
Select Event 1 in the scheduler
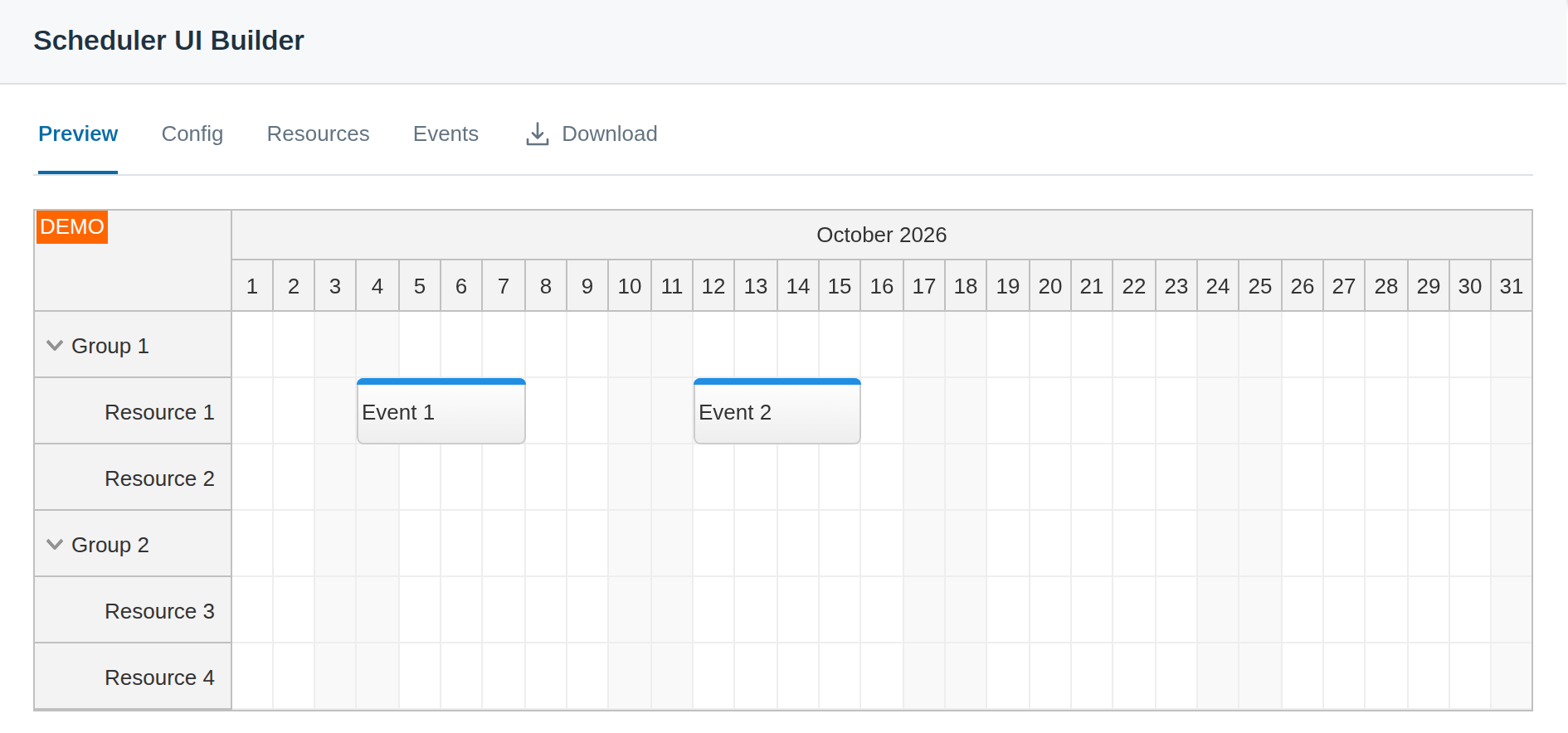pyautogui.click(x=441, y=411)
